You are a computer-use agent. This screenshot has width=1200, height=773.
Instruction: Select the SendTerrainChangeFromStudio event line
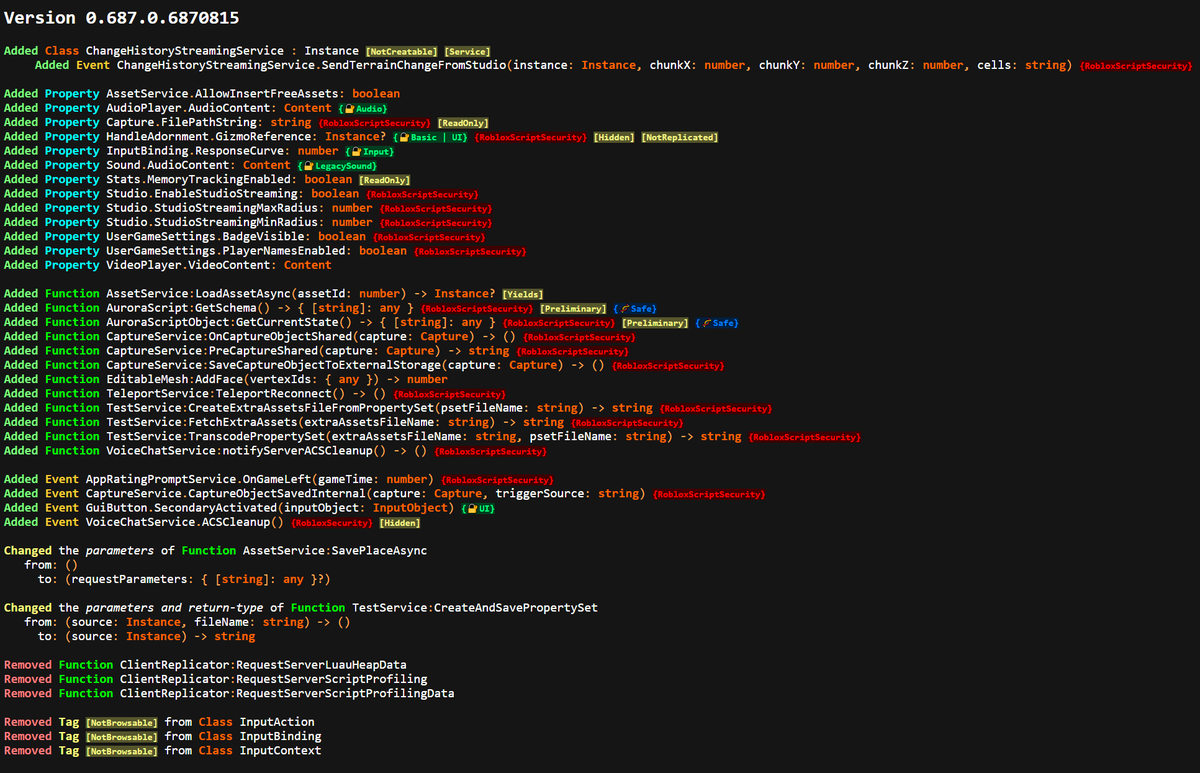point(613,65)
